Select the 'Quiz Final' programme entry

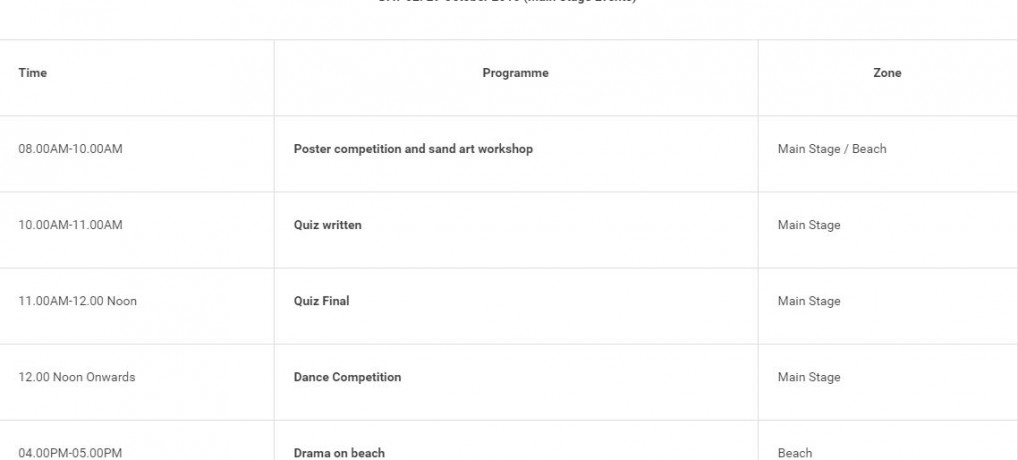(x=321, y=301)
